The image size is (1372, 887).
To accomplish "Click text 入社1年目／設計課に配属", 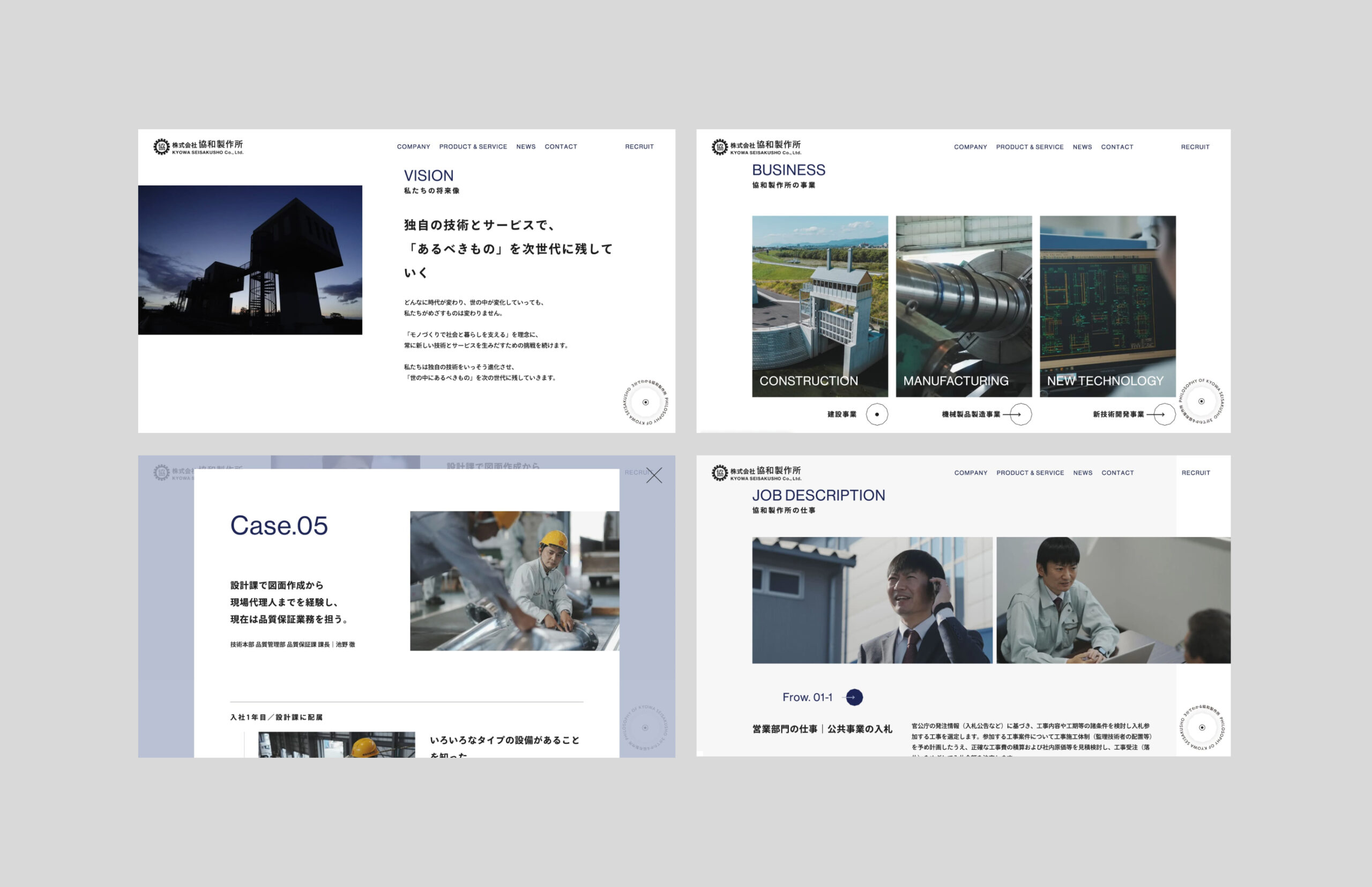I will click(277, 717).
